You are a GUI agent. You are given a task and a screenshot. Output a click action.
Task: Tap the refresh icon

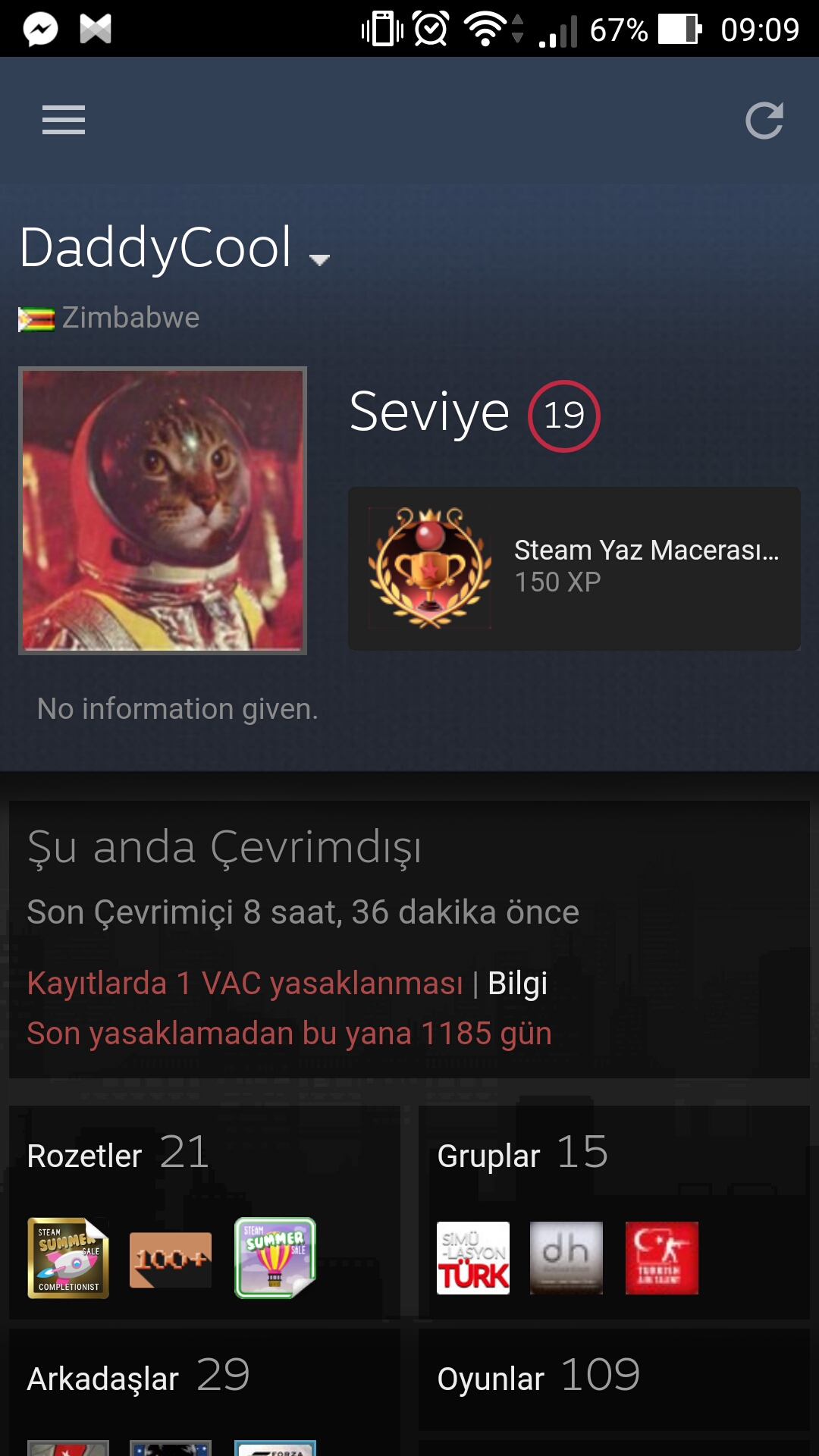pos(764,120)
